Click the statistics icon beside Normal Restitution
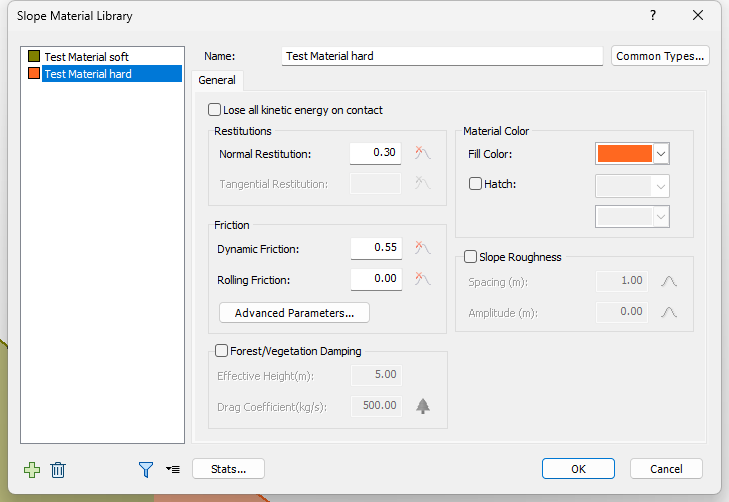The width and height of the screenshot is (729, 502). [423, 153]
